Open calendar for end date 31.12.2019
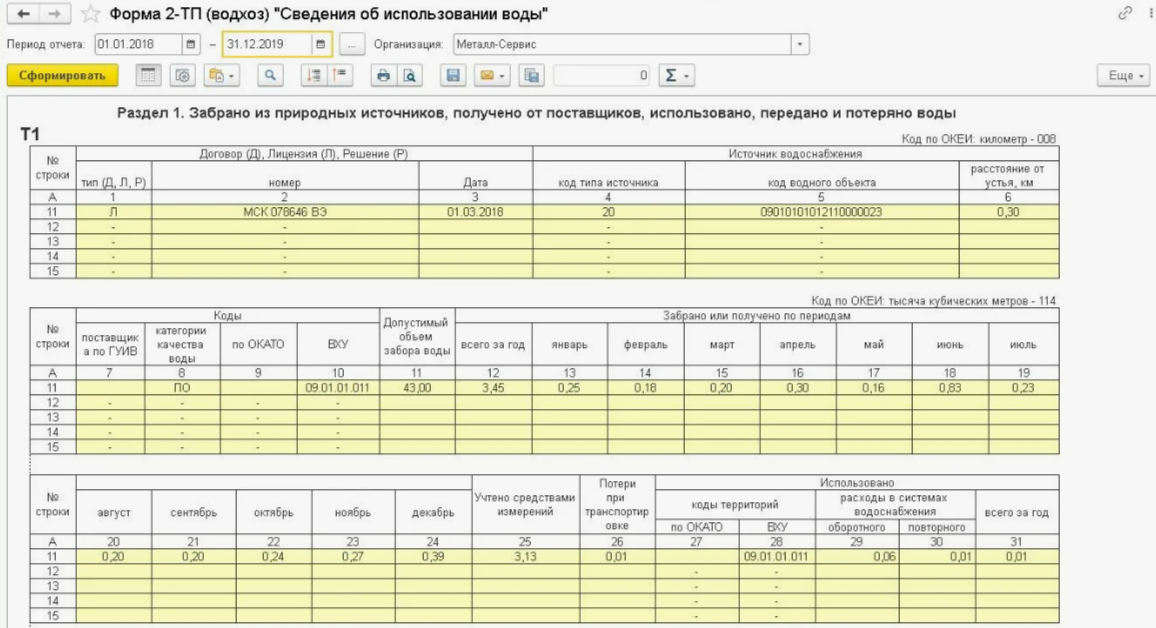The image size is (1156, 628). (x=321, y=44)
